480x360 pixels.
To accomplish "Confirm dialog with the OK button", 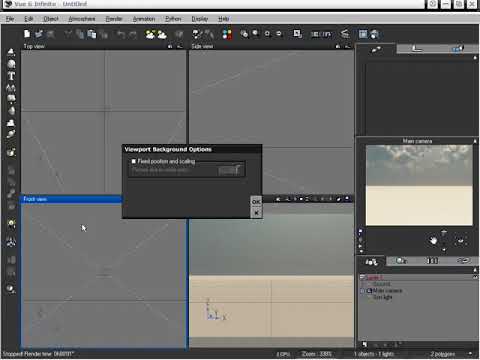I will (256, 202).
